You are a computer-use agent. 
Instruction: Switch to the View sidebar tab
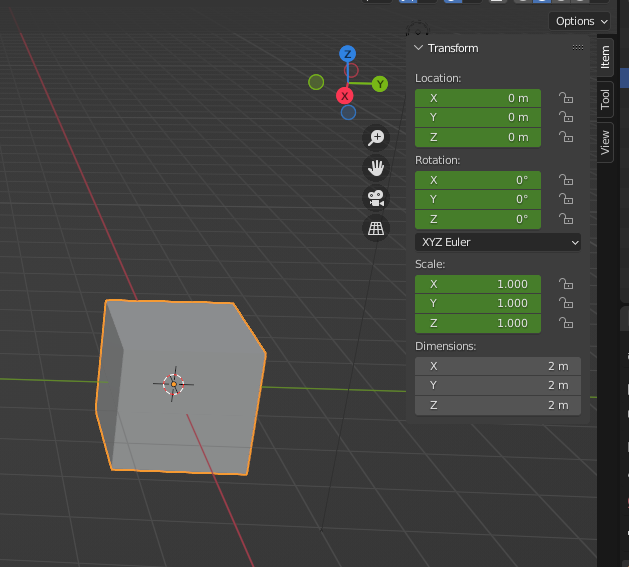pos(605,142)
